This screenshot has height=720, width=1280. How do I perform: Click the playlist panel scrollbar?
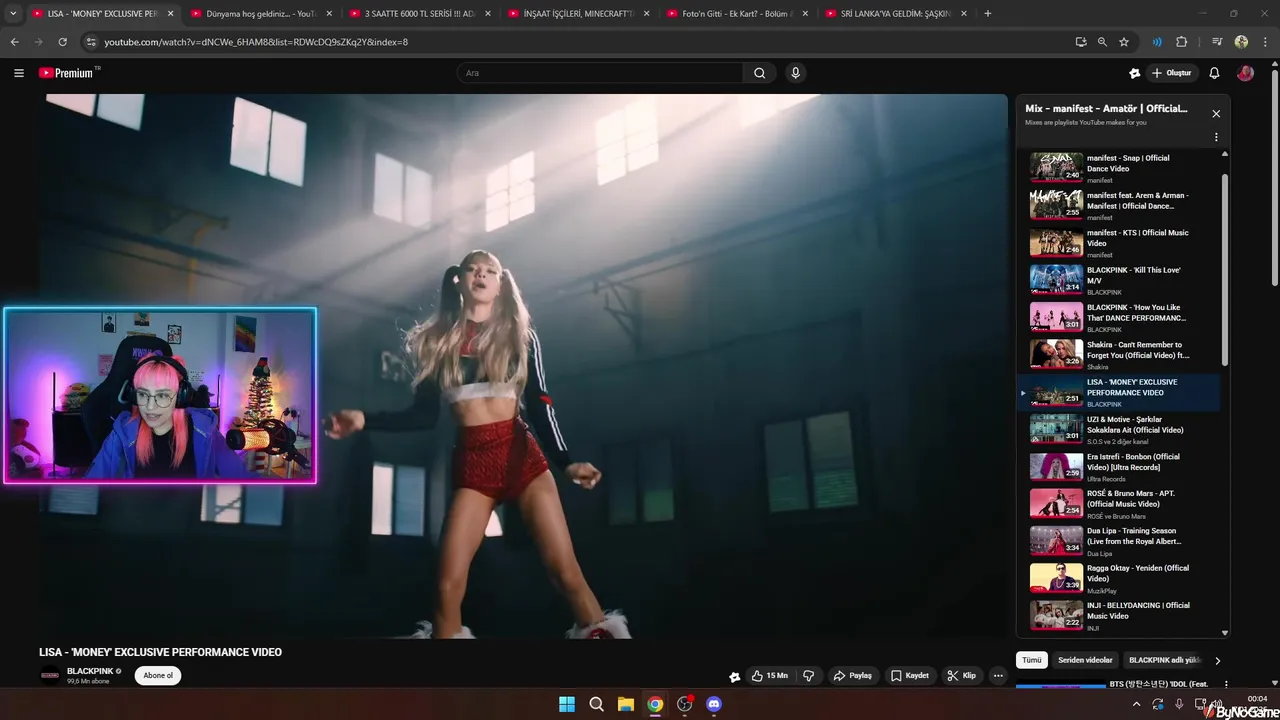pos(1225,270)
